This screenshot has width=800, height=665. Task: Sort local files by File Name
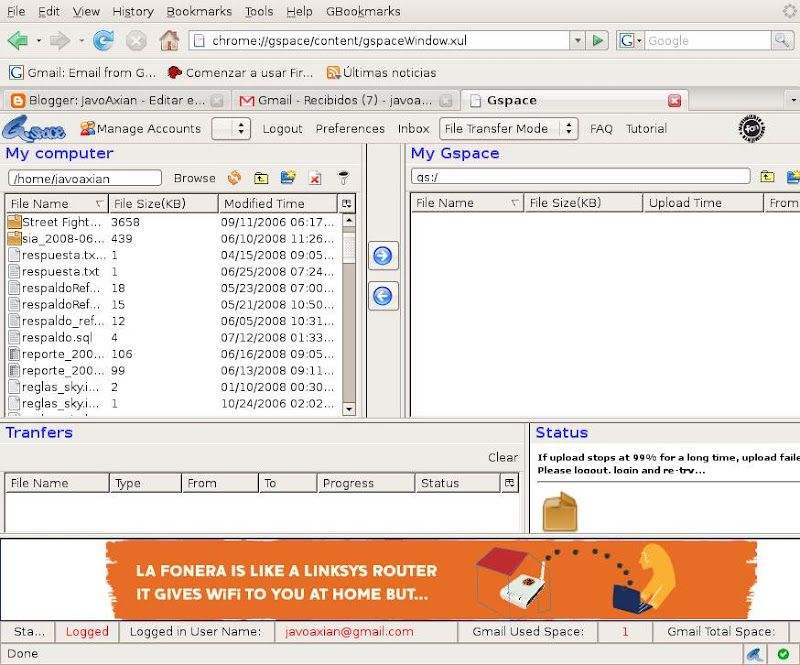(x=56, y=204)
